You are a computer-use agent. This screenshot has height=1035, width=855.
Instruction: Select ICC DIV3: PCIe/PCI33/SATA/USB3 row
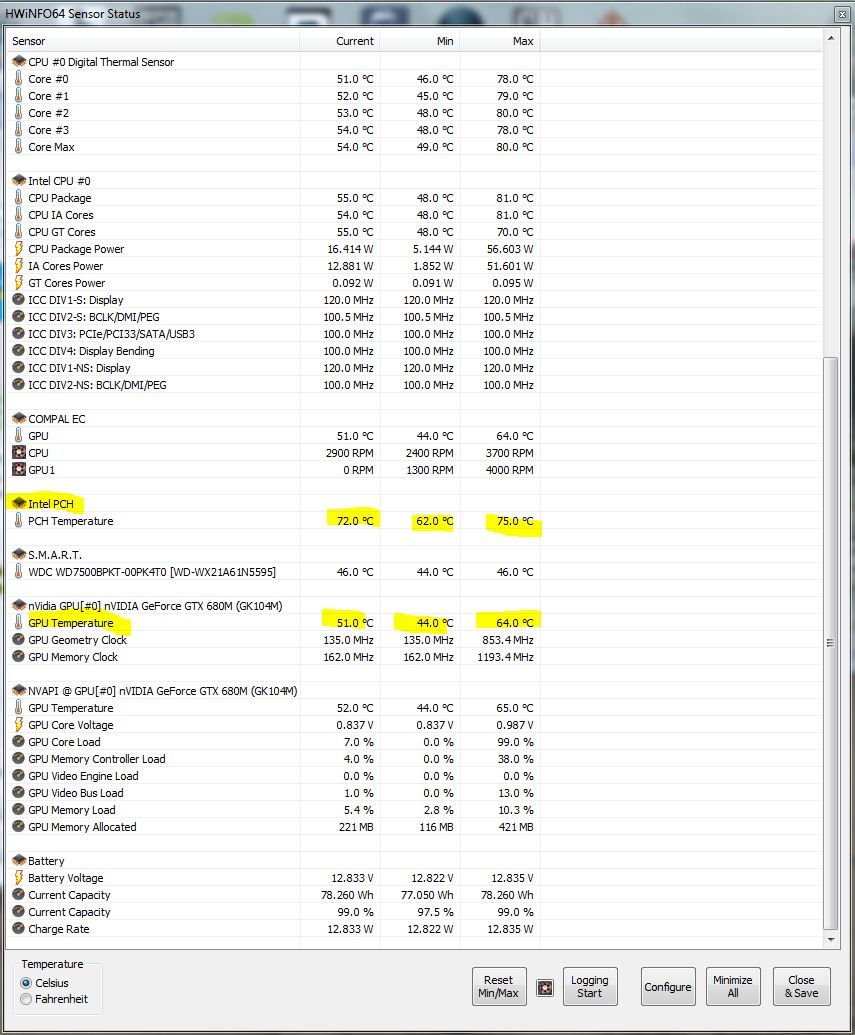point(273,334)
